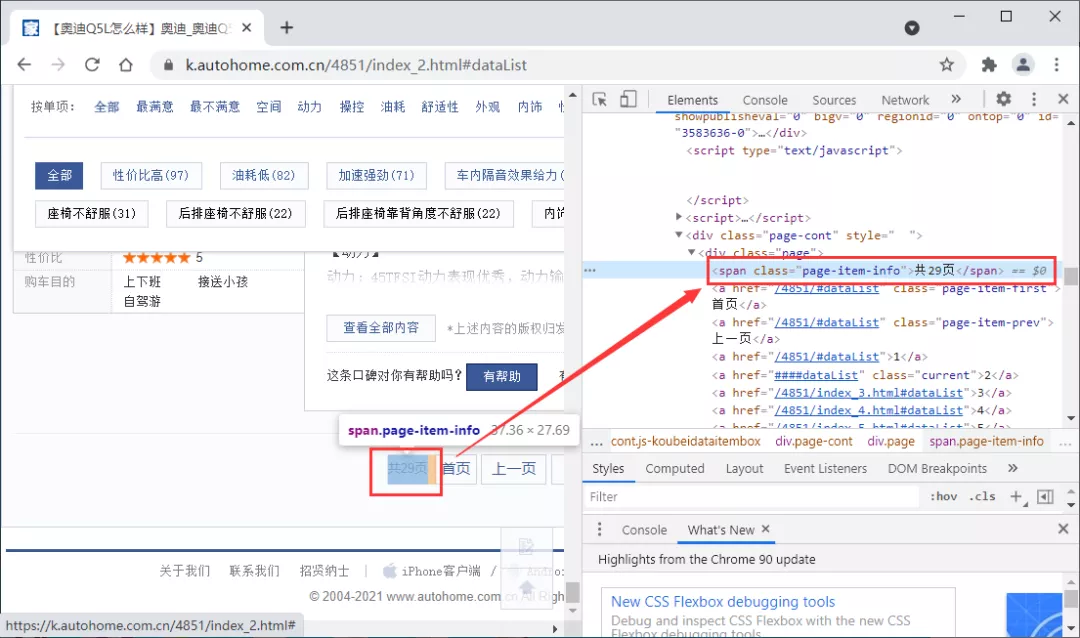Show more Styles sidebar tabs
This screenshot has height=638, width=1080.
click(1012, 469)
